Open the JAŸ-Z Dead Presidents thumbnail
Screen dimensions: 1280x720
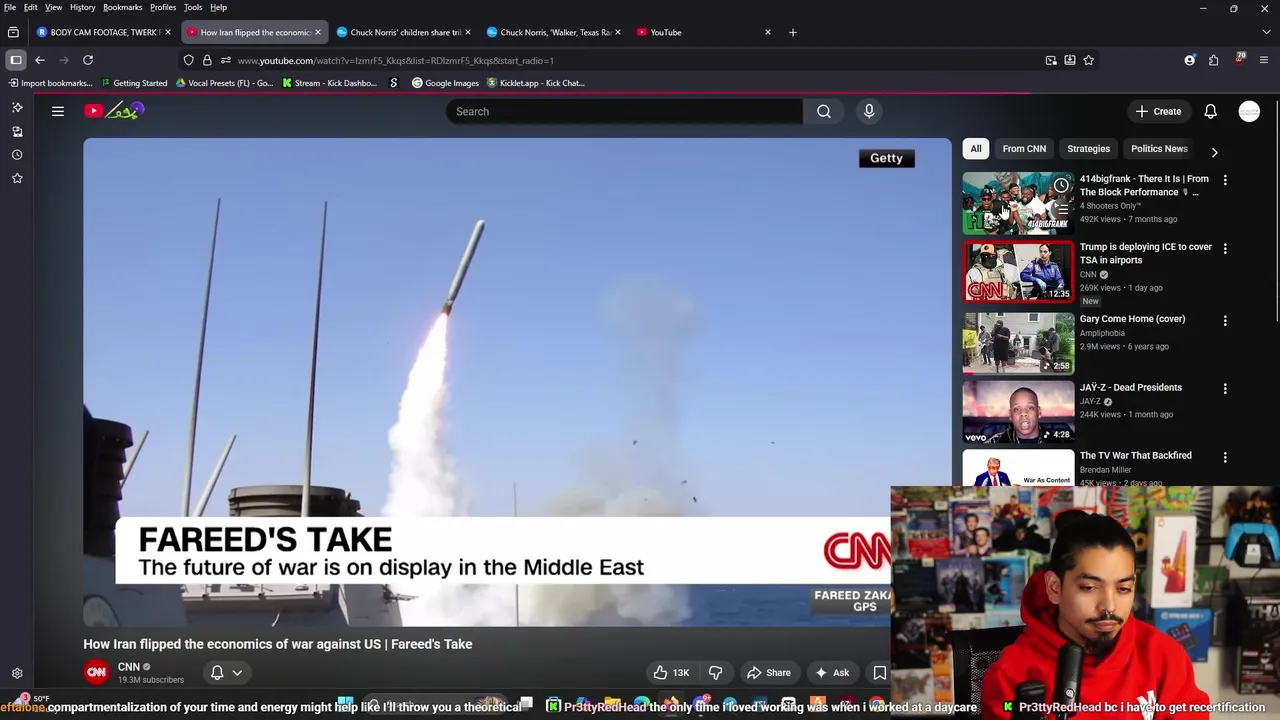click(x=1018, y=412)
